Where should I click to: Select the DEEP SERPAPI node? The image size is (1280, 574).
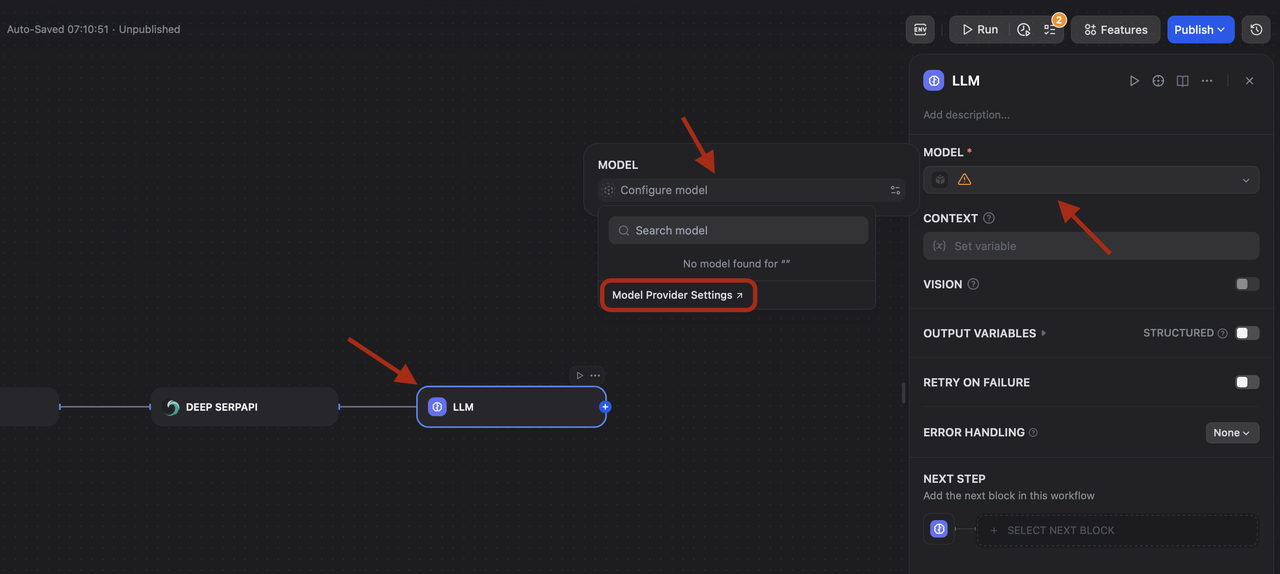click(244, 407)
